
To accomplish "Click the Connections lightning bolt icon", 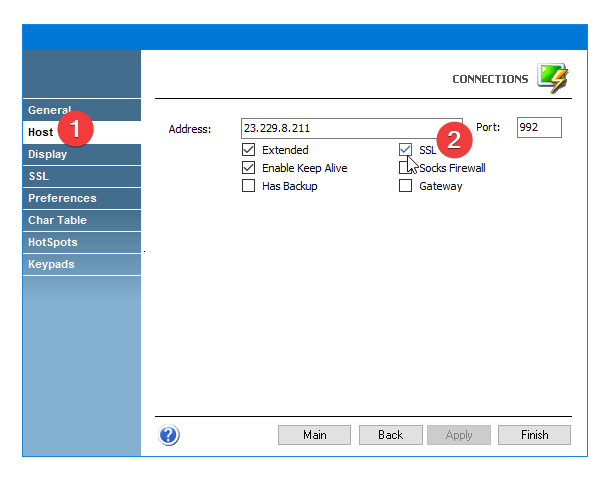I will coord(553,78).
